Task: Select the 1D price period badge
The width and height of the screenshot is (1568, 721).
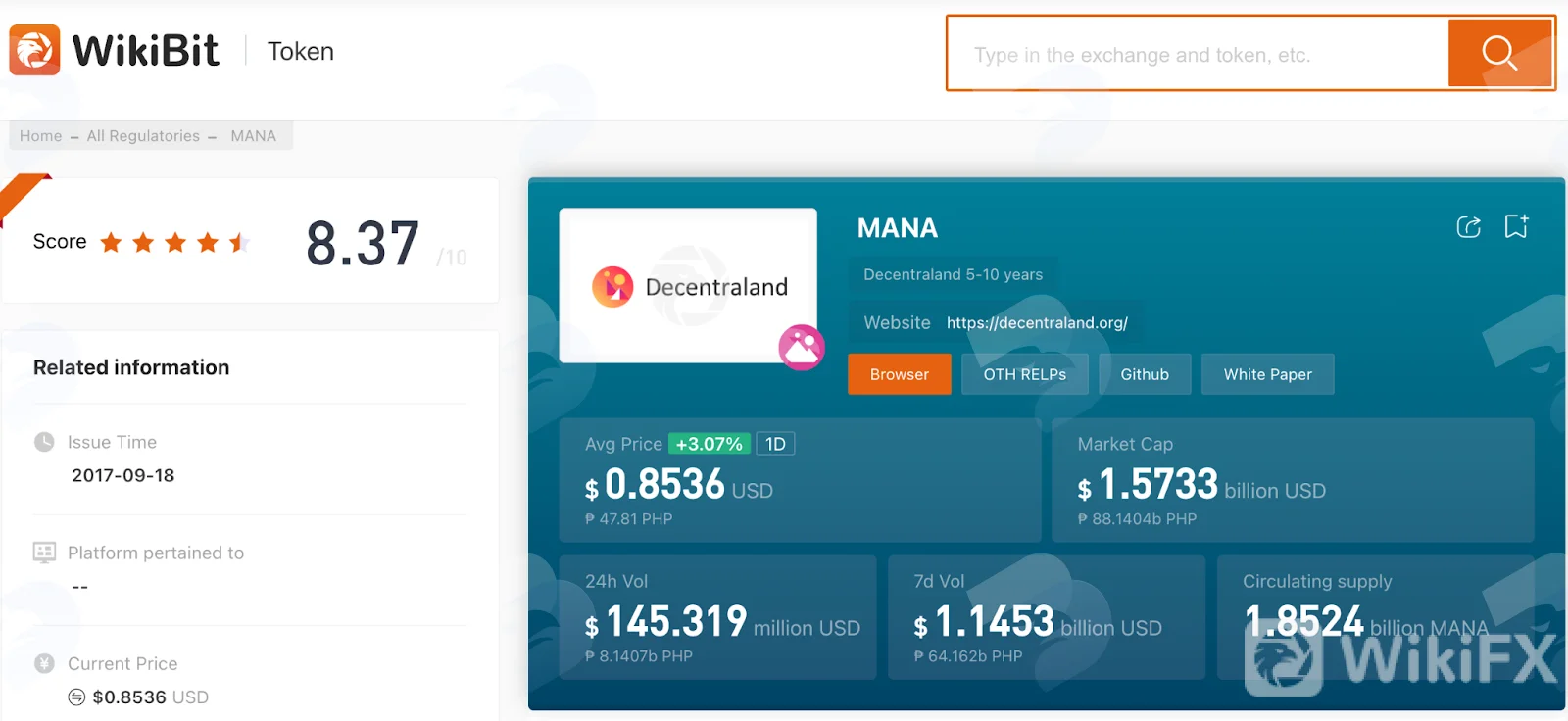Action: (775, 444)
